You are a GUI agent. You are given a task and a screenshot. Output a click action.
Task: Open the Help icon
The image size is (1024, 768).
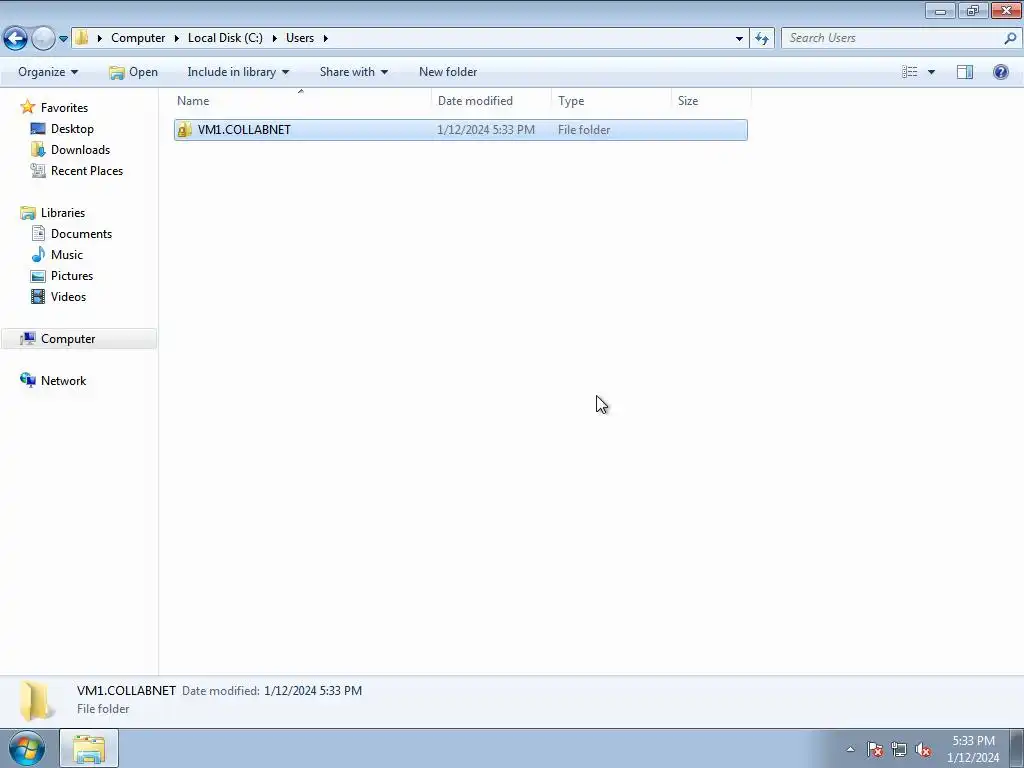point(1000,72)
